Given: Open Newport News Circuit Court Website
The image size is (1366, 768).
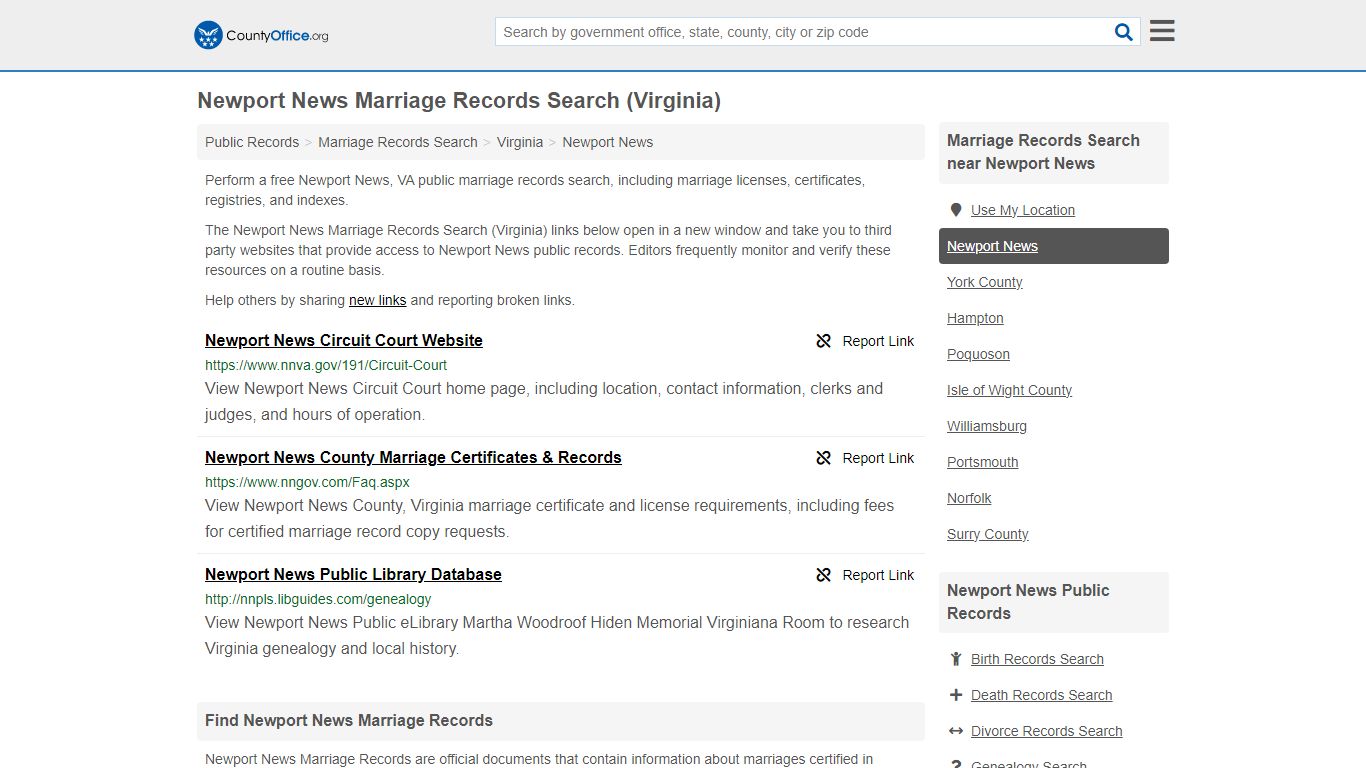Looking at the screenshot, I should click(344, 340).
